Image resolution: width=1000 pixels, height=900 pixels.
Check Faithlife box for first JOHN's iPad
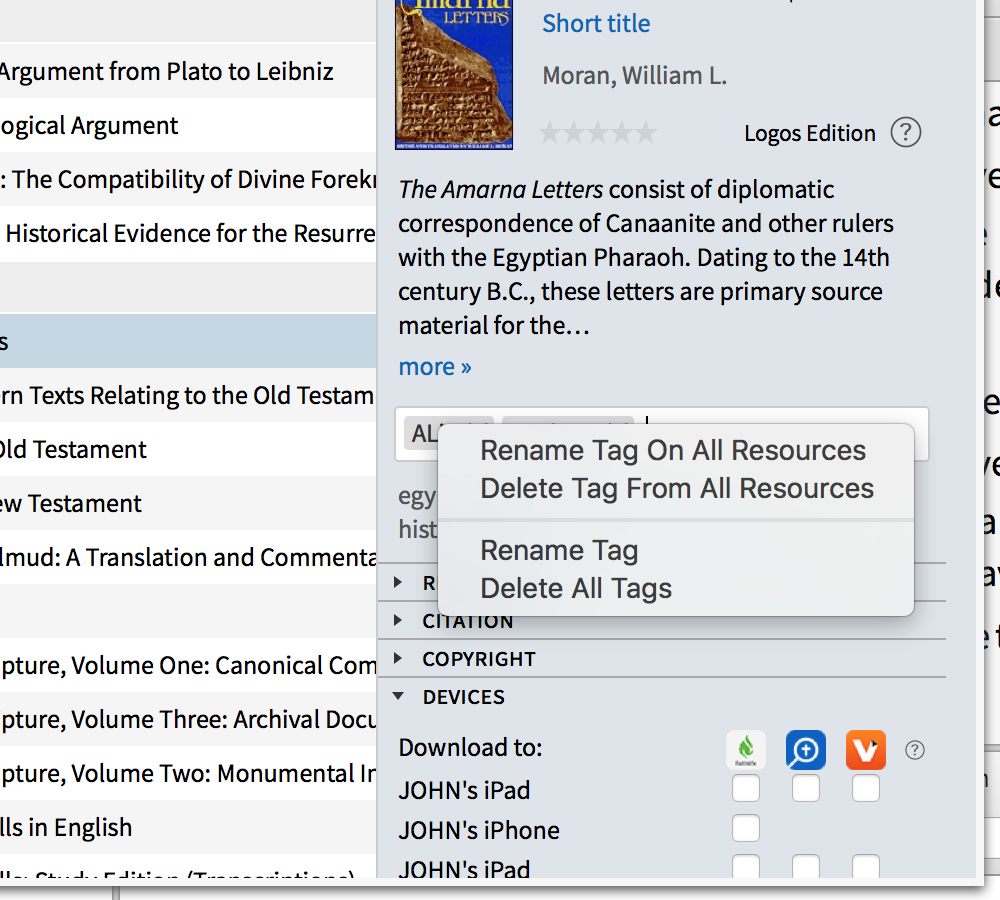coord(746,788)
